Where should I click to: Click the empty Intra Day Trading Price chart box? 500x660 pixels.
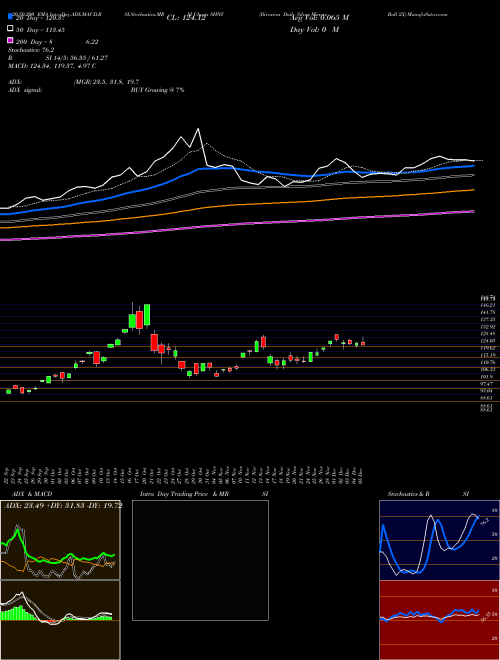pyautogui.click(x=200, y=560)
